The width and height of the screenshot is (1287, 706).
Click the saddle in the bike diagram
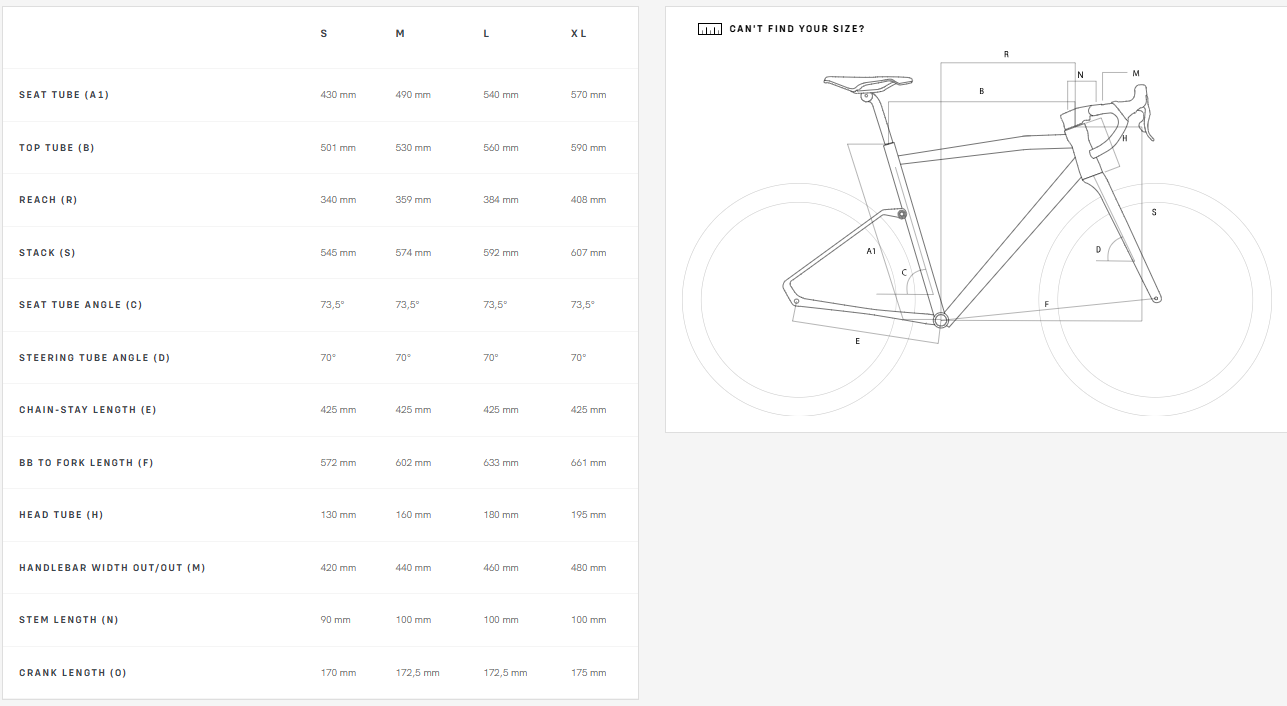pyautogui.click(x=868, y=82)
